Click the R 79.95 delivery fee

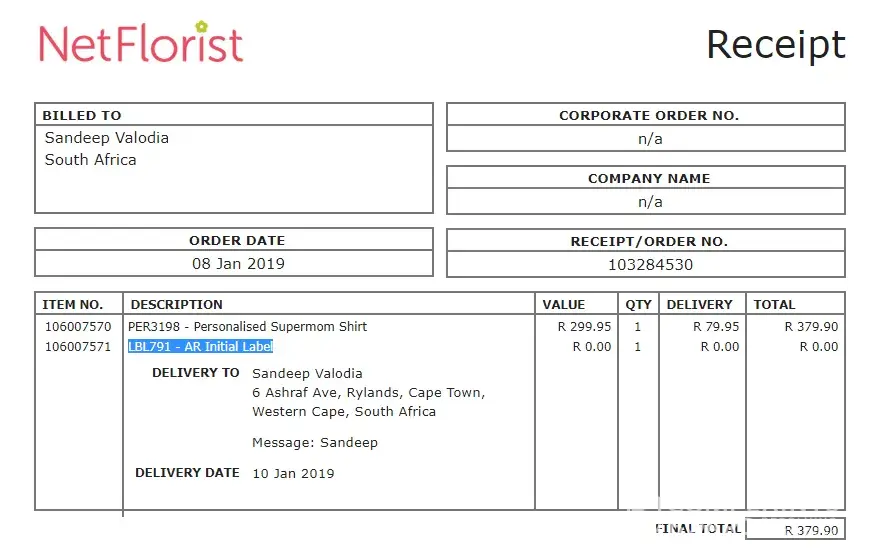click(x=716, y=327)
